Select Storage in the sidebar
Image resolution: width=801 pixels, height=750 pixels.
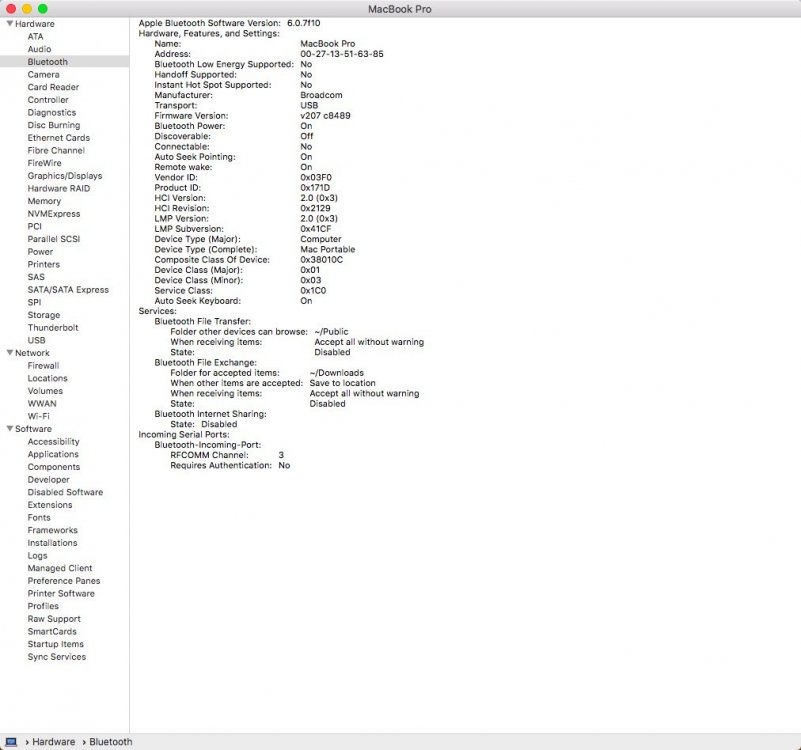(x=44, y=315)
